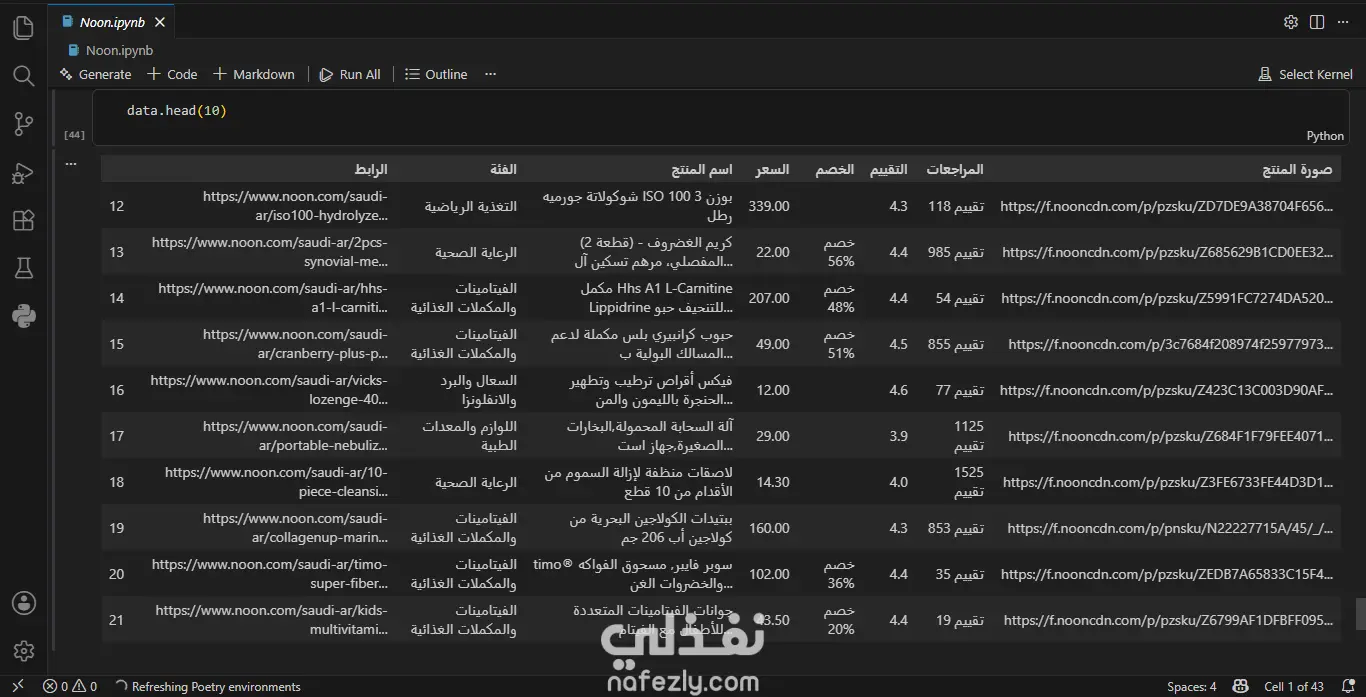This screenshot has height=697, width=1366.
Task: Click price 207.00 cell
Action: pos(769,298)
